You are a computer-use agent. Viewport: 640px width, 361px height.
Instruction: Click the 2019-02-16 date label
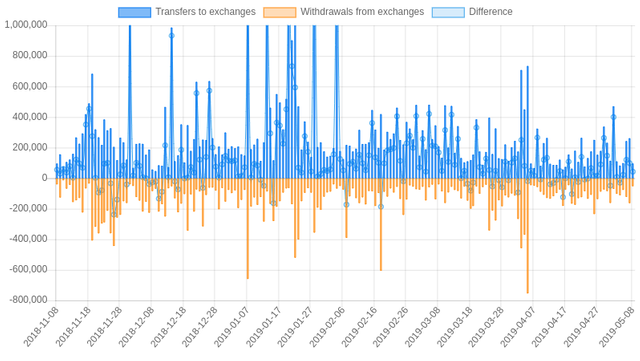[x=359, y=327]
